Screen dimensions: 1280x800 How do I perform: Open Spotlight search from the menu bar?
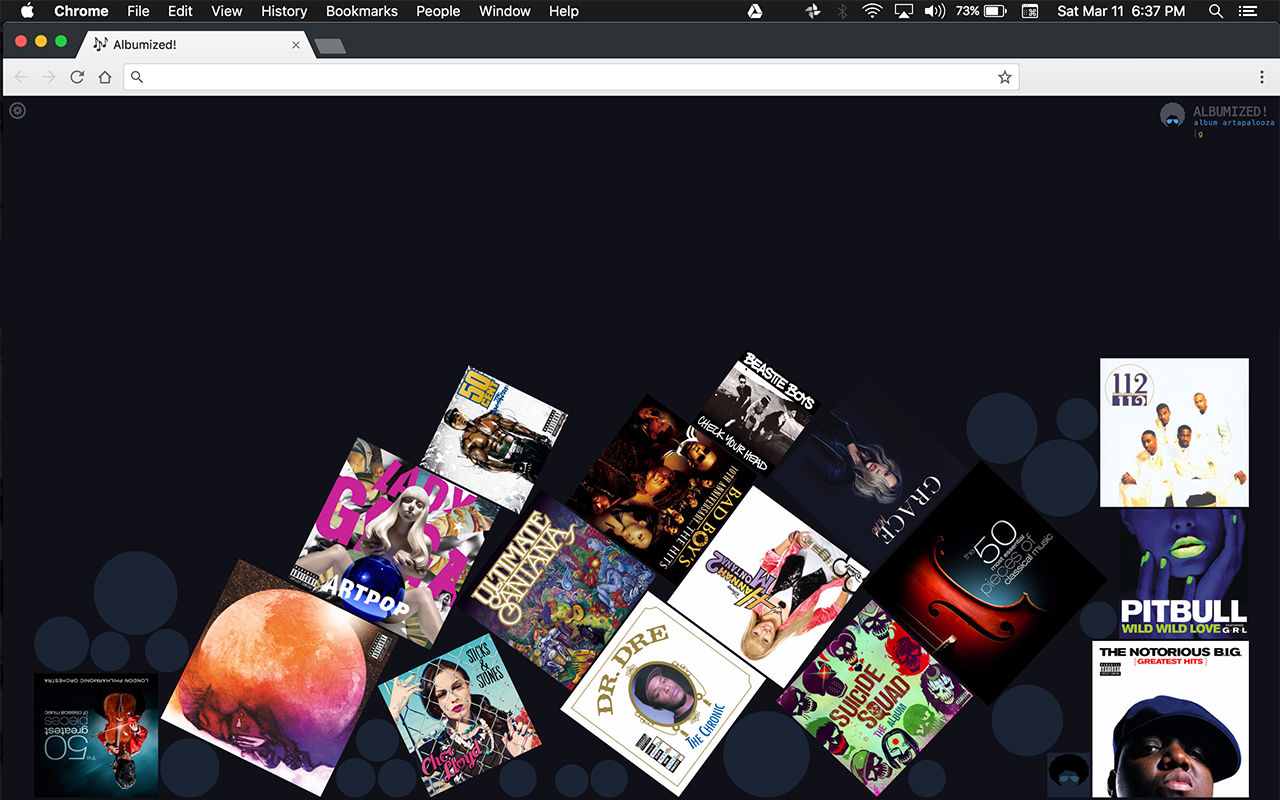click(1214, 11)
